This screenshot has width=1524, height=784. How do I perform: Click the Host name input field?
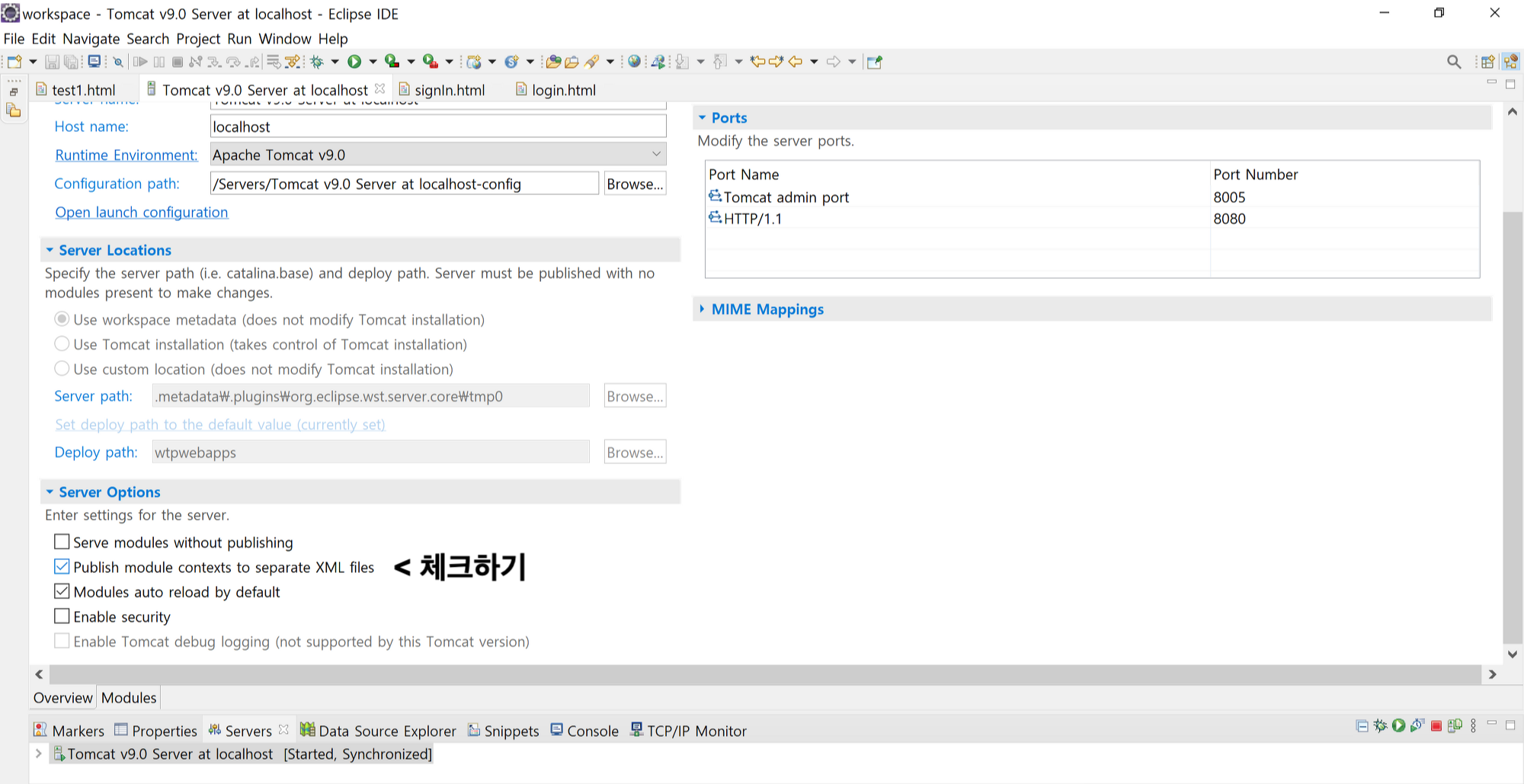coord(438,126)
